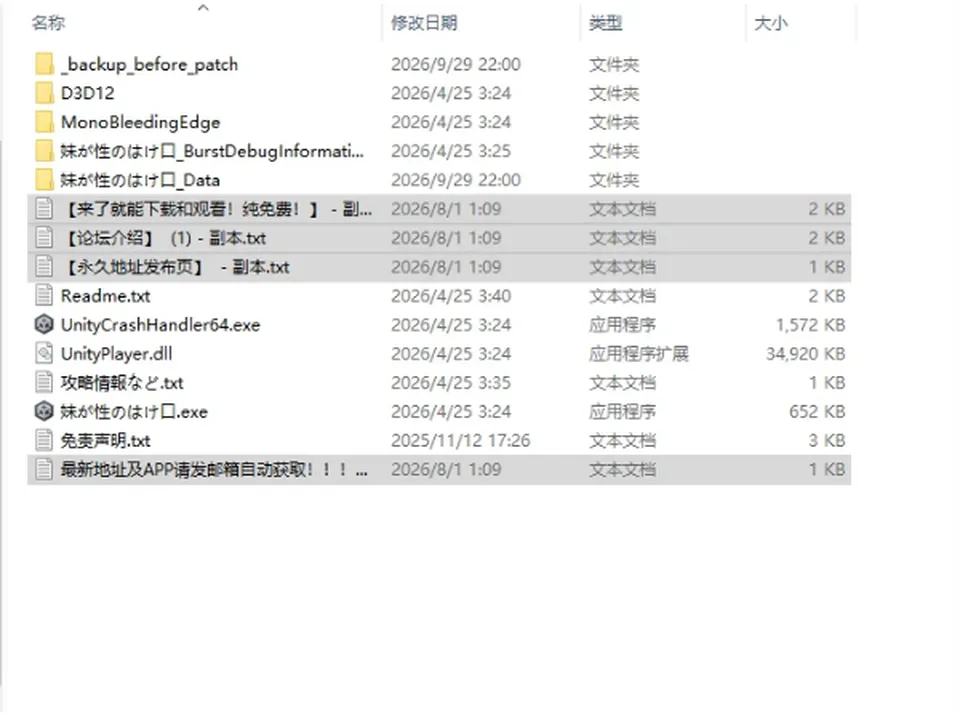Select the 【论坛介绍】 text file icon

[x=44, y=238]
